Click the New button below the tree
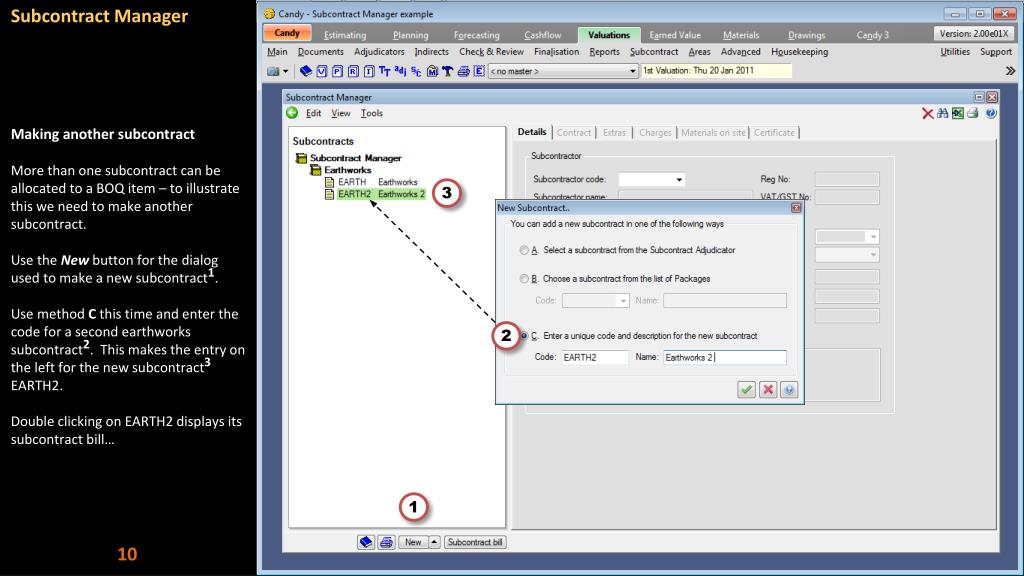The image size is (1024, 576). tap(413, 542)
